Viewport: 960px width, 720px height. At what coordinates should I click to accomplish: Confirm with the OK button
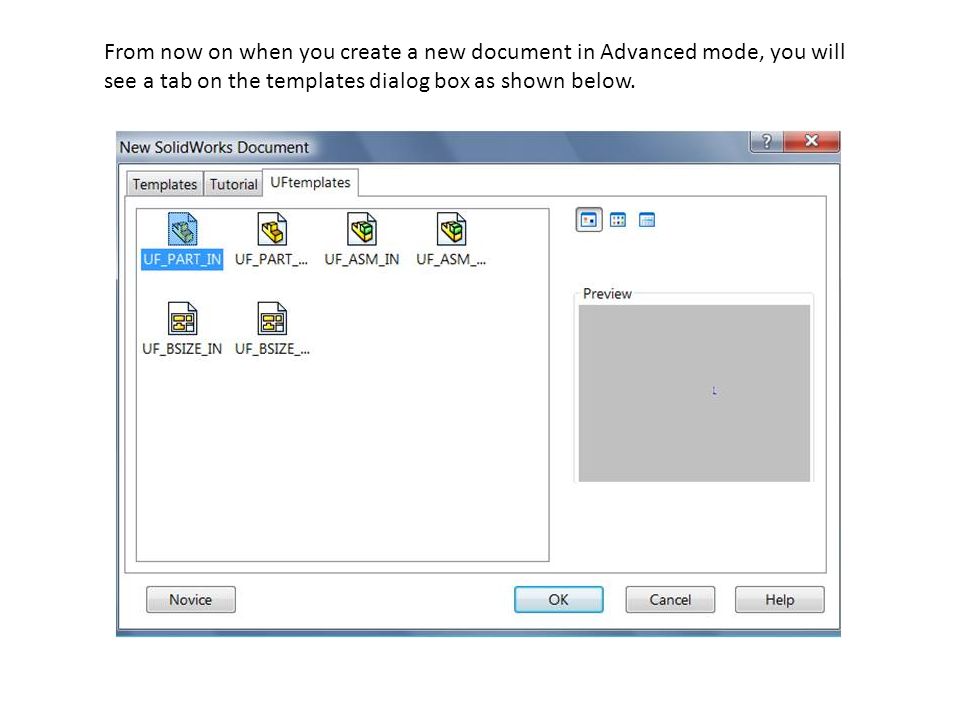coord(558,599)
